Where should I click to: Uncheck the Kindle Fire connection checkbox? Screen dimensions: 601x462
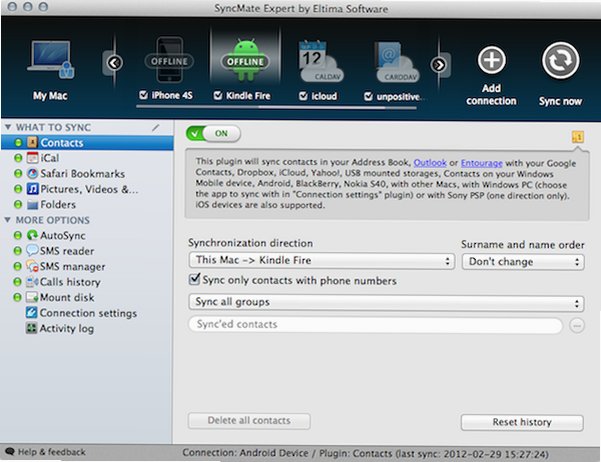[x=218, y=95]
